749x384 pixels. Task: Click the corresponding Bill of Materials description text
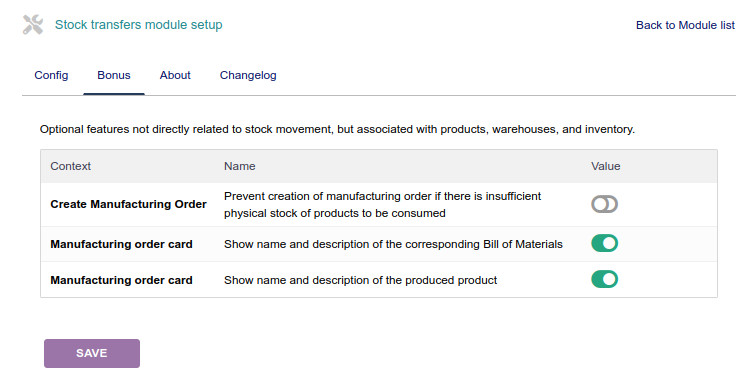point(393,244)
